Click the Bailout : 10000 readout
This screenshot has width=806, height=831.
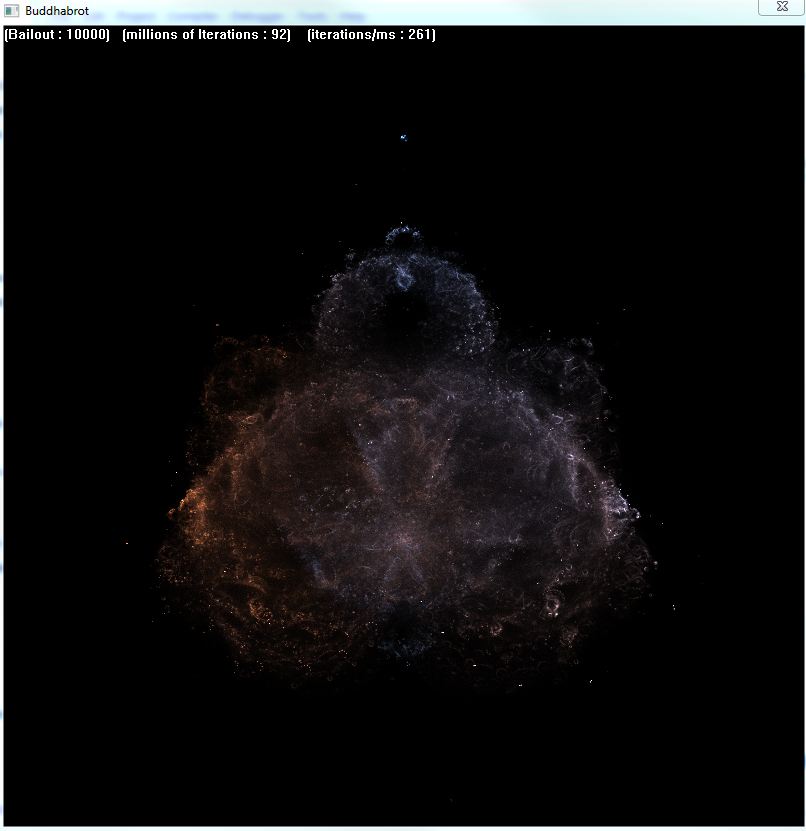[57, 35]
